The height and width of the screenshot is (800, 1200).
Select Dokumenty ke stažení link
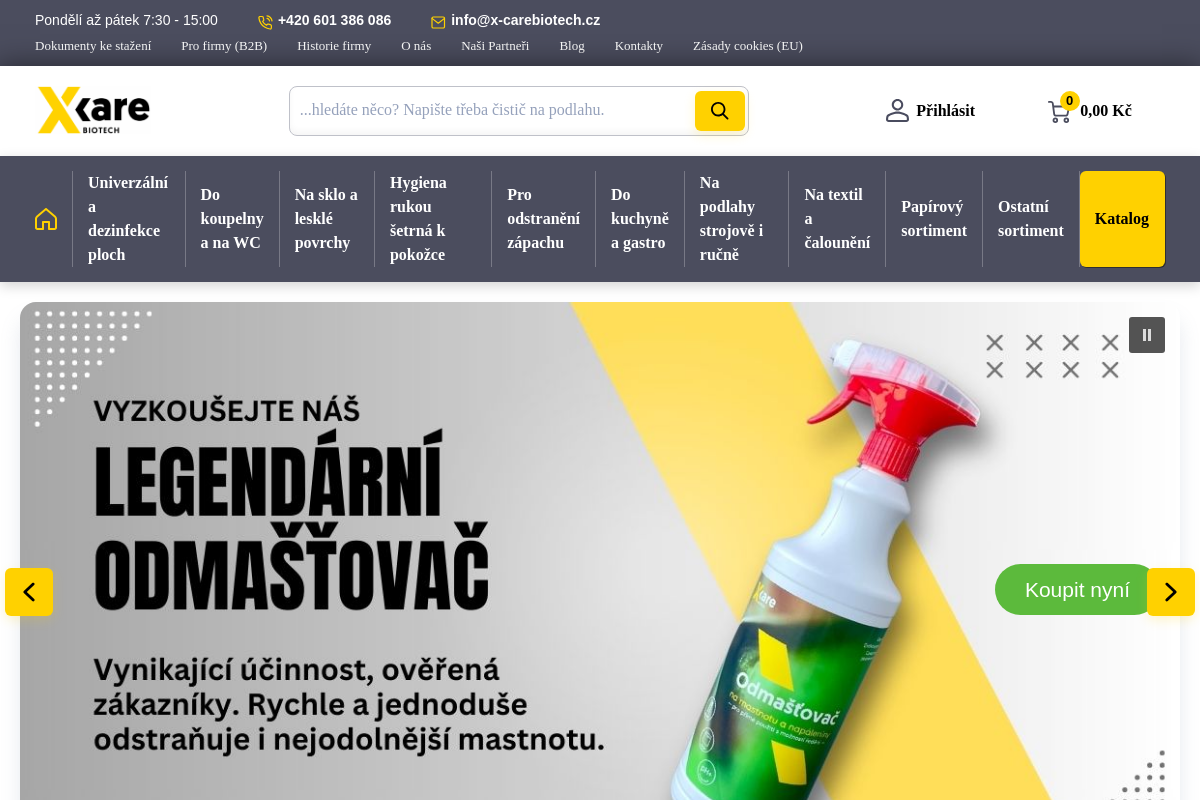[93, 46]
